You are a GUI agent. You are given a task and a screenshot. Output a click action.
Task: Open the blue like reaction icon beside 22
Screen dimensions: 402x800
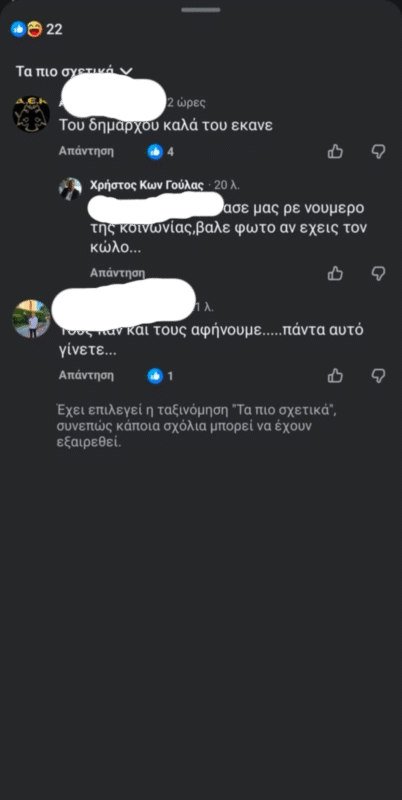[x=18, y=30]
